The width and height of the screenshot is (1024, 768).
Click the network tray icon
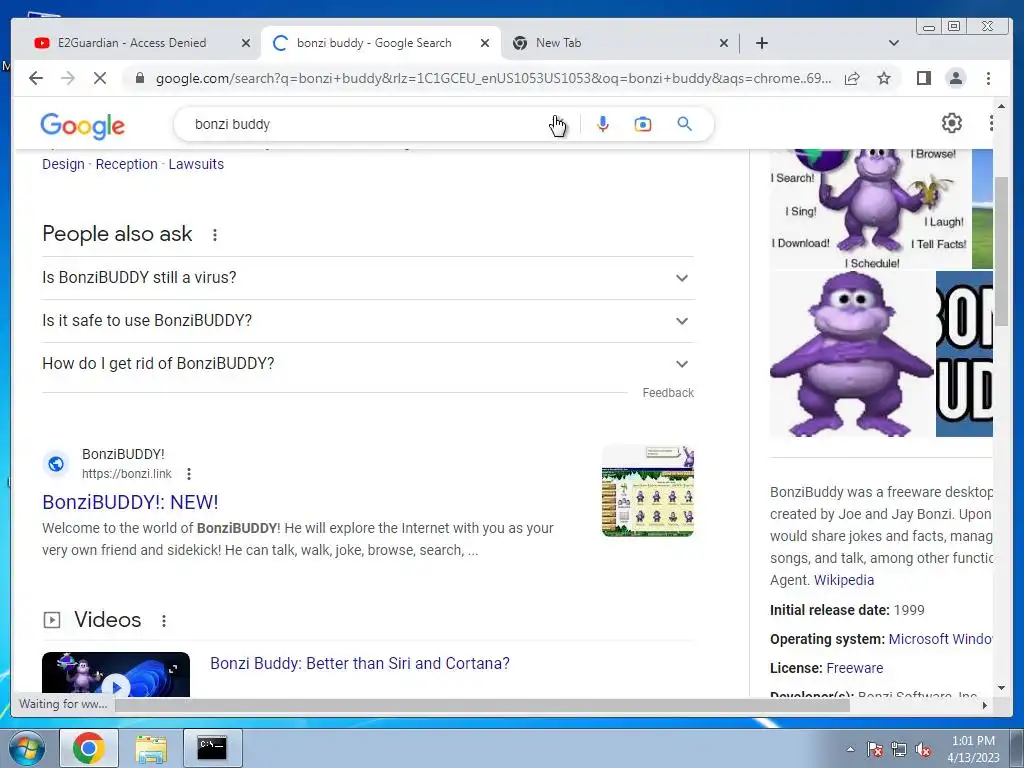click(x=899, y=750)
